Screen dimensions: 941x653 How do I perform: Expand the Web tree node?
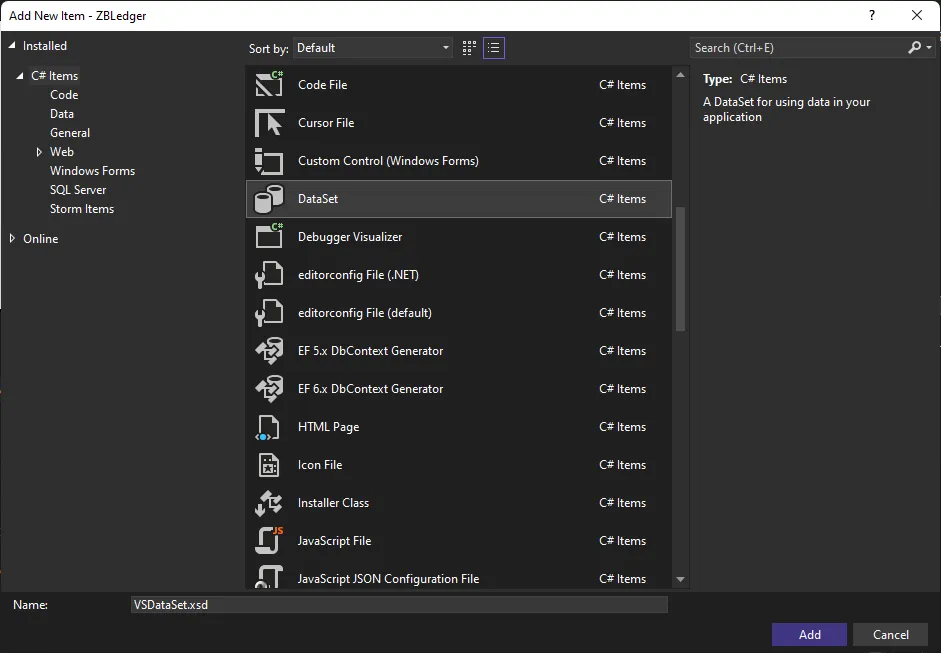39,152
